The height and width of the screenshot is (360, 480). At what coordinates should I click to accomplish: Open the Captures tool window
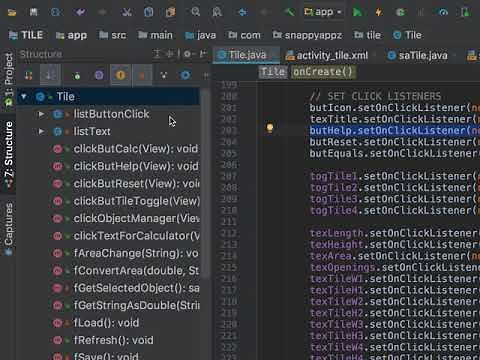pyautogui.click(x=8, y=229)
